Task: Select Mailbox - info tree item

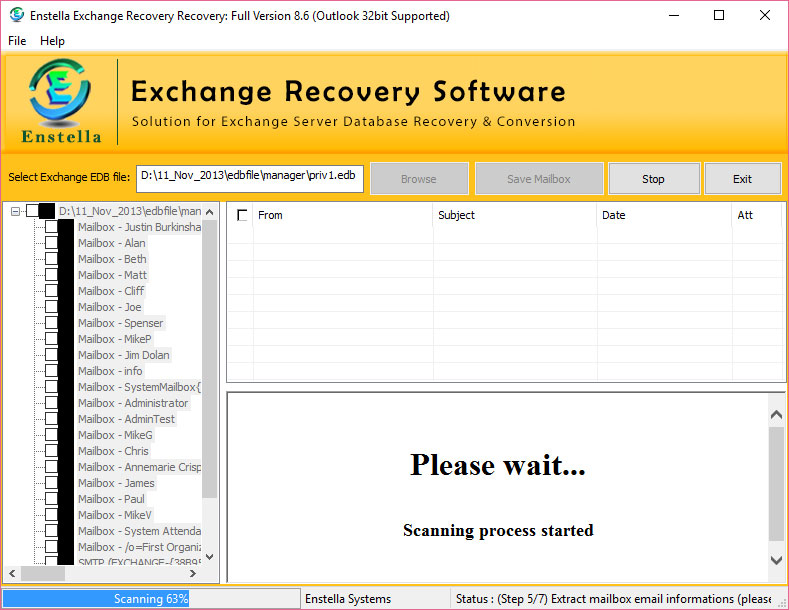Action: coord(110,371)
